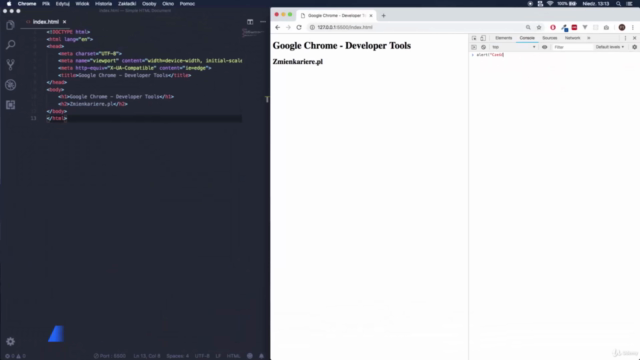
Task: Open the Manage gear in VS Code
Action: click(11, 341)
